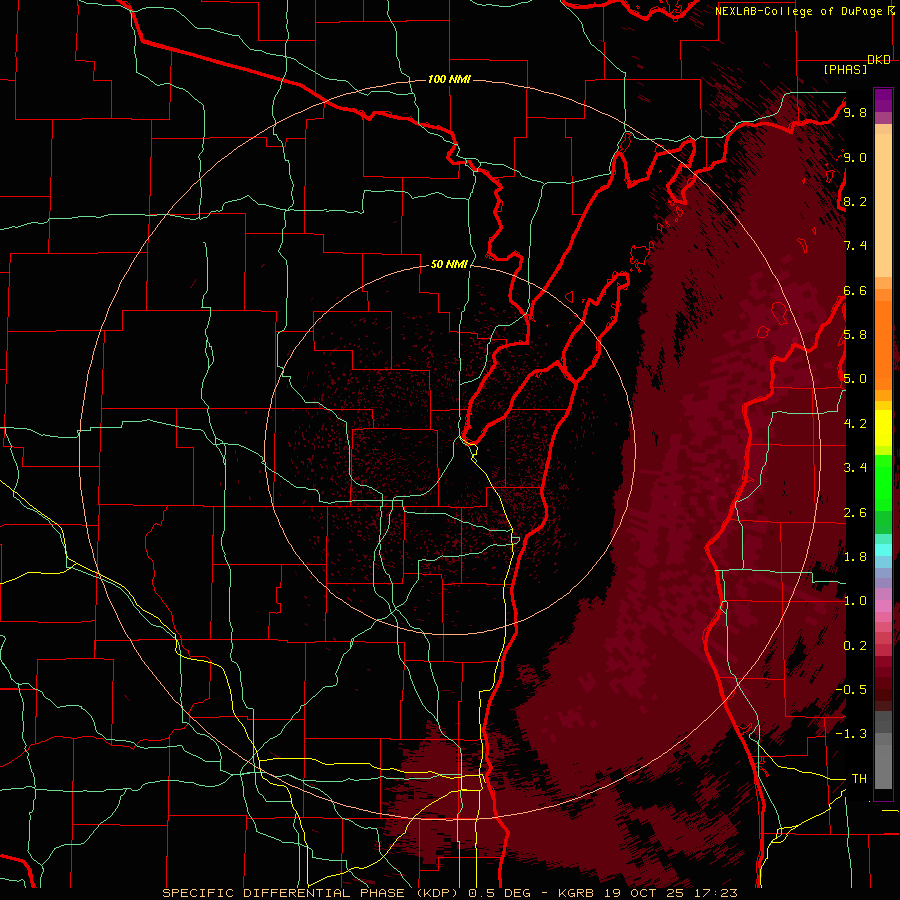Click the 5.0 value on the scale
900x900 pixels.
click(x=855, y=379)
